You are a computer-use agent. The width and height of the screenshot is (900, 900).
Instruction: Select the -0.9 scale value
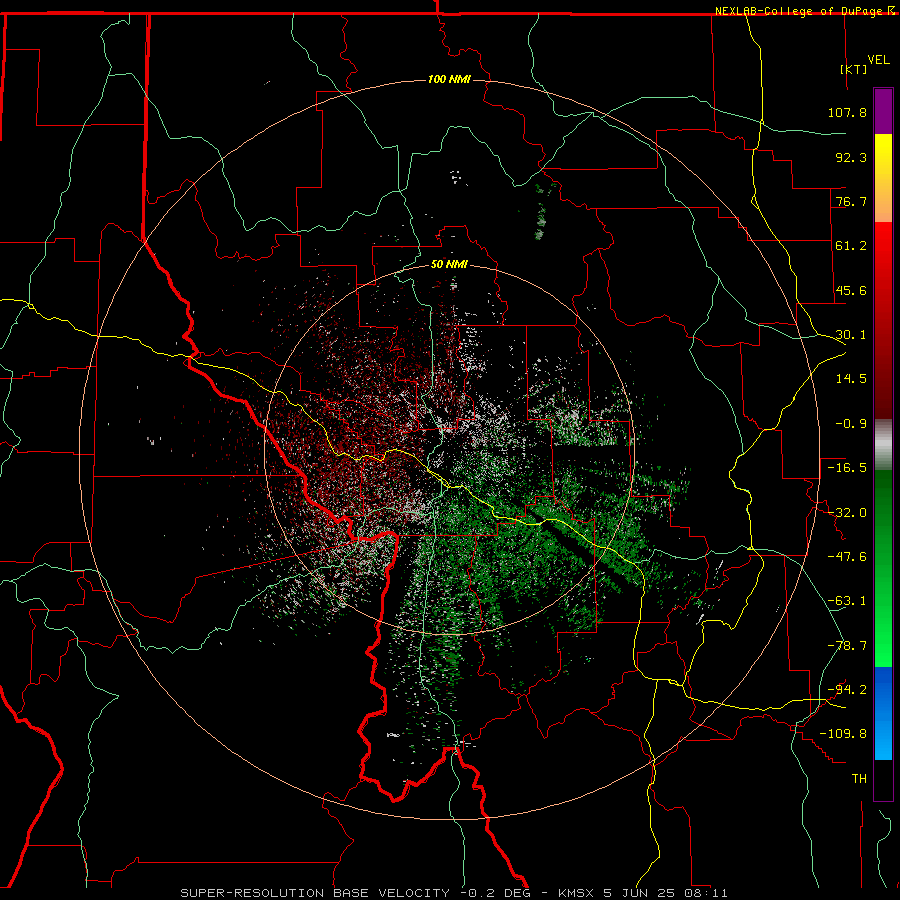click(851, 424)
